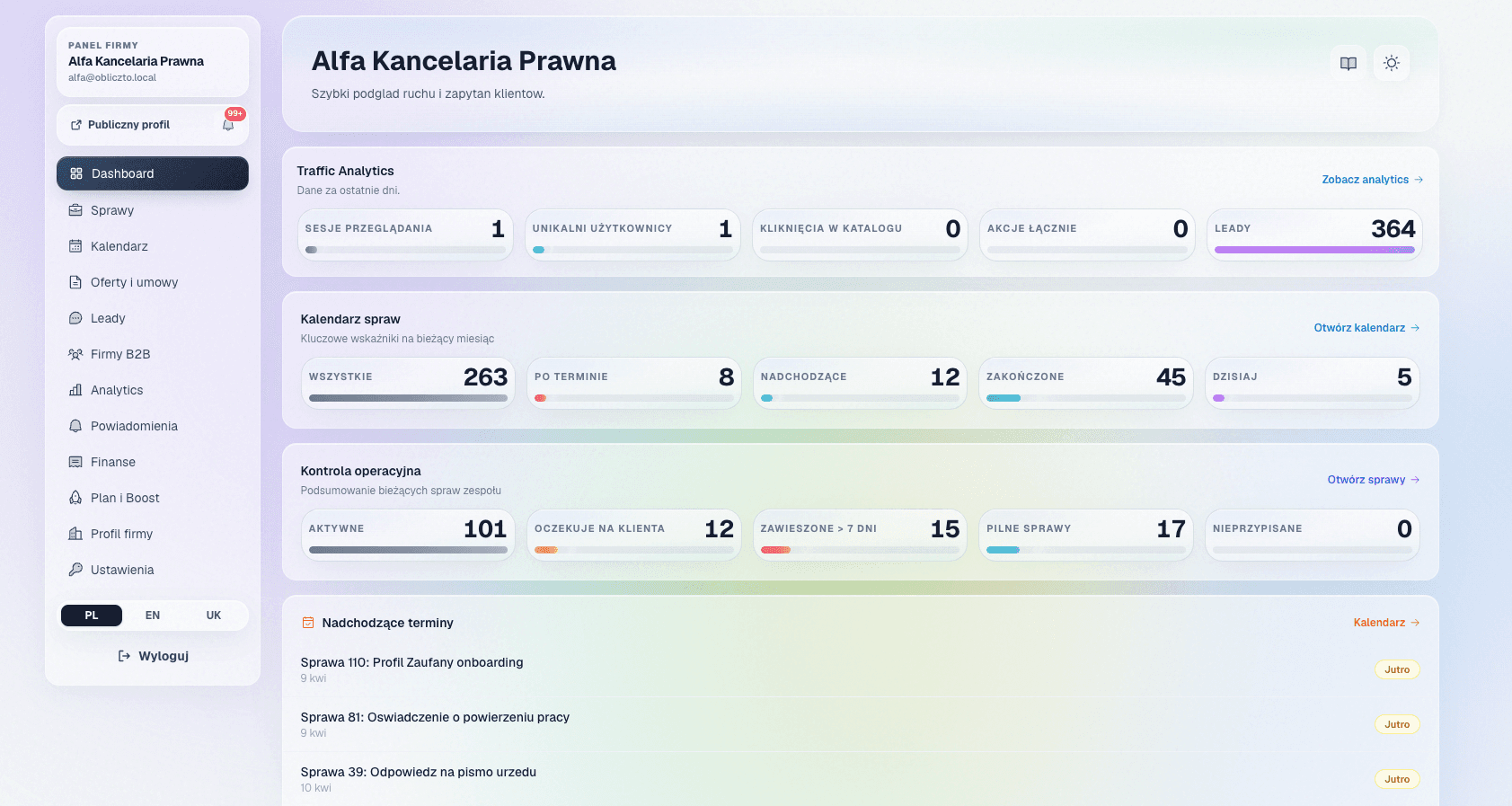Open Finanse from the sidebar

(153, 462)
